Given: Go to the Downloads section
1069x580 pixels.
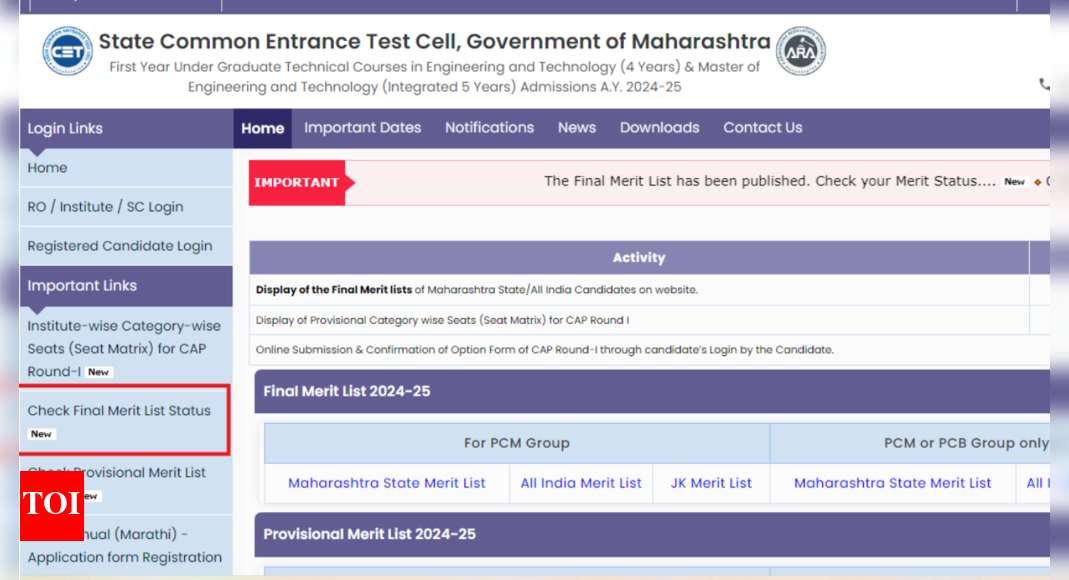Looking at the screenshot, I should click(659, 127).
